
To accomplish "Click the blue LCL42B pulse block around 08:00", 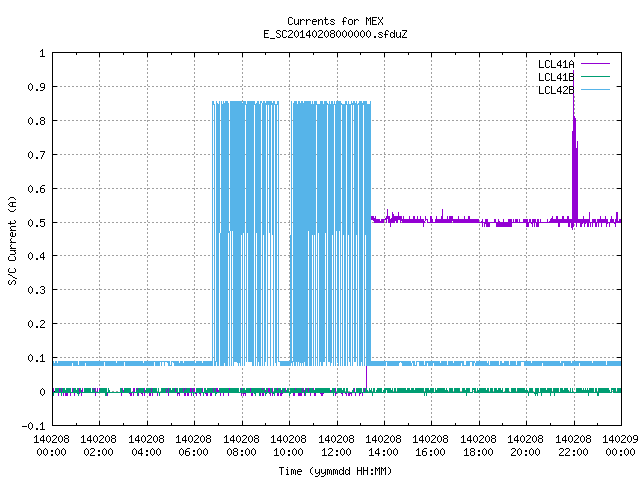I will coord(245,233).
